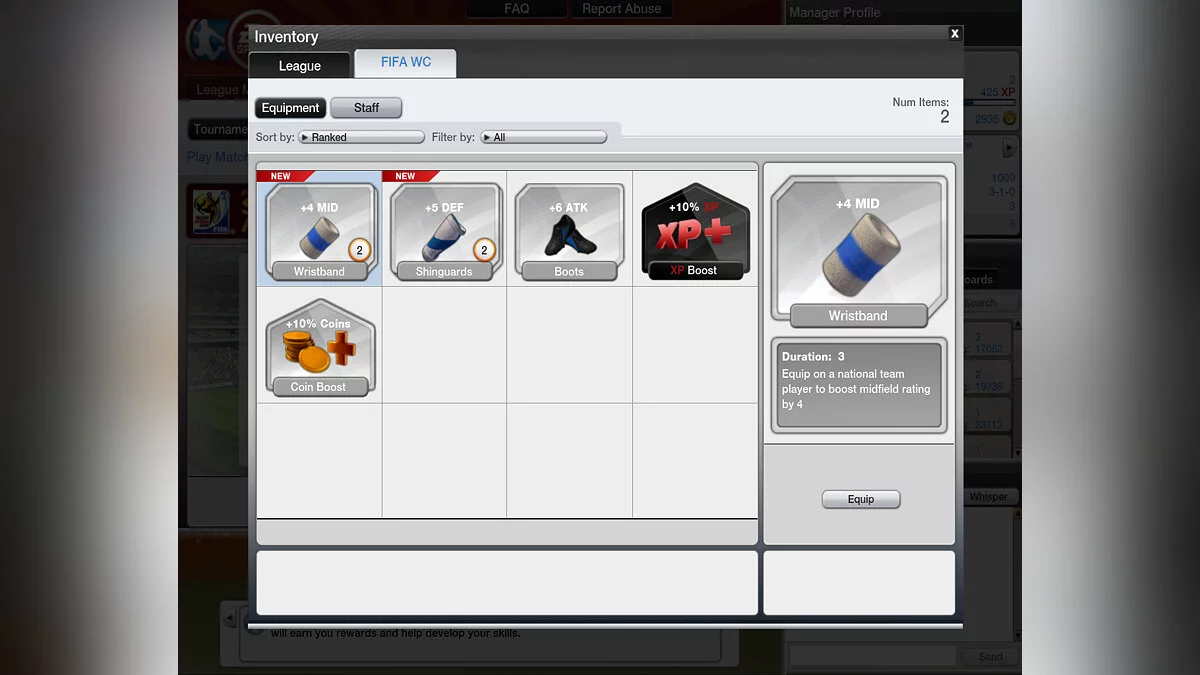The width and height of the screenshot is (1200, 675).
Task: Open the Filter by All dropdown
Action: 543,137
